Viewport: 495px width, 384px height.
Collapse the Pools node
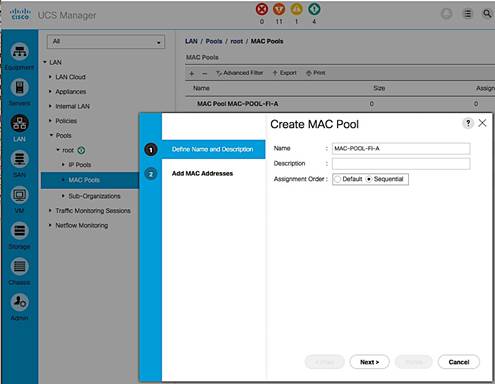coord(51,135)
